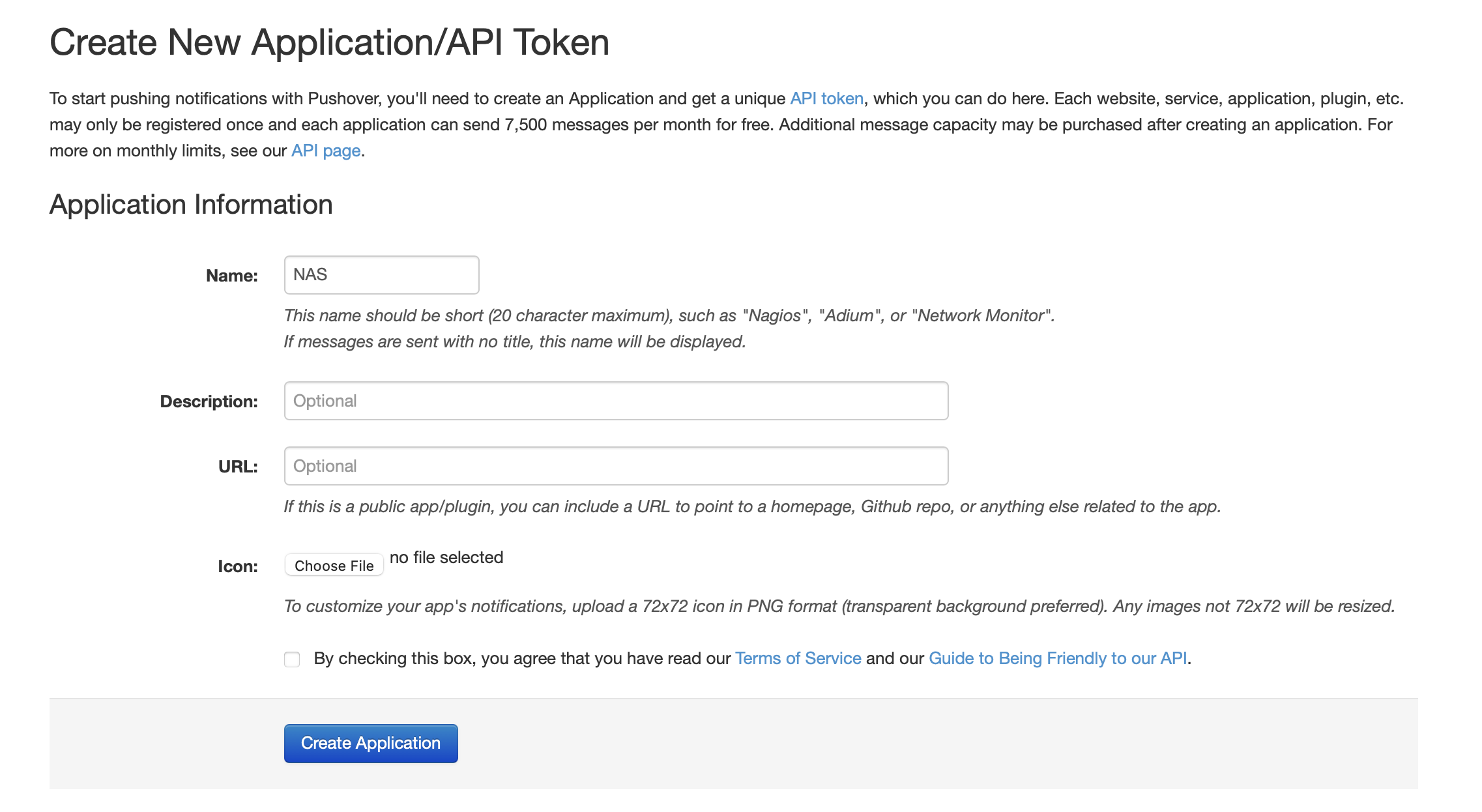
Task: Click the 'no file selected' text
Action: click(446, 557)
